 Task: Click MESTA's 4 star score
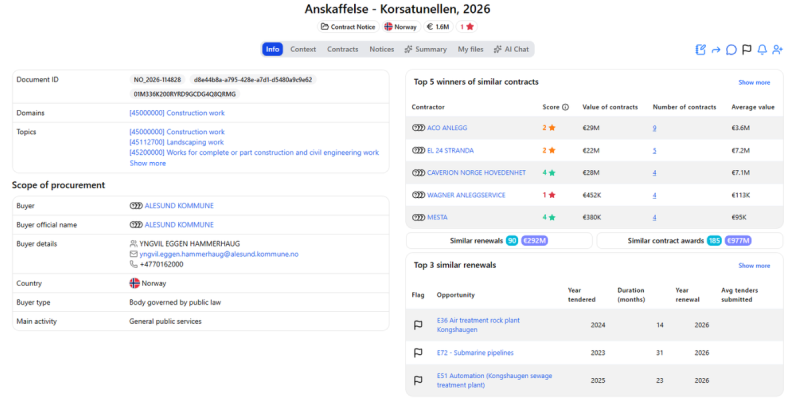[548, 217]
